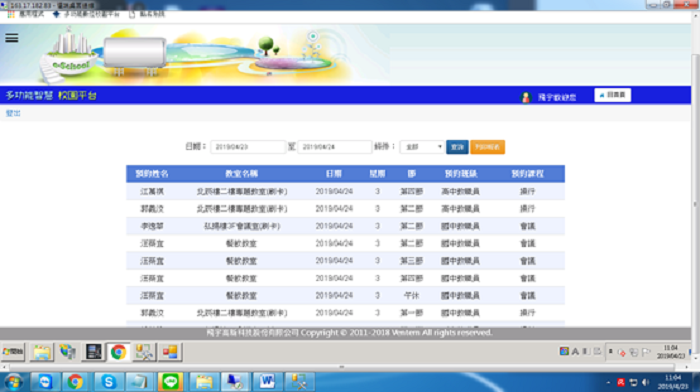Click the first column header of the reservation table
The image size is (700, 392).
[x=152, y=174]
